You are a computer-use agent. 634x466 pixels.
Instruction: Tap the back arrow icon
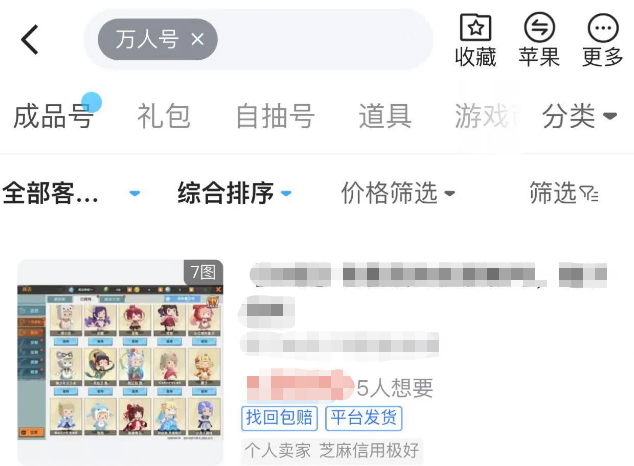tap(30, 40)
